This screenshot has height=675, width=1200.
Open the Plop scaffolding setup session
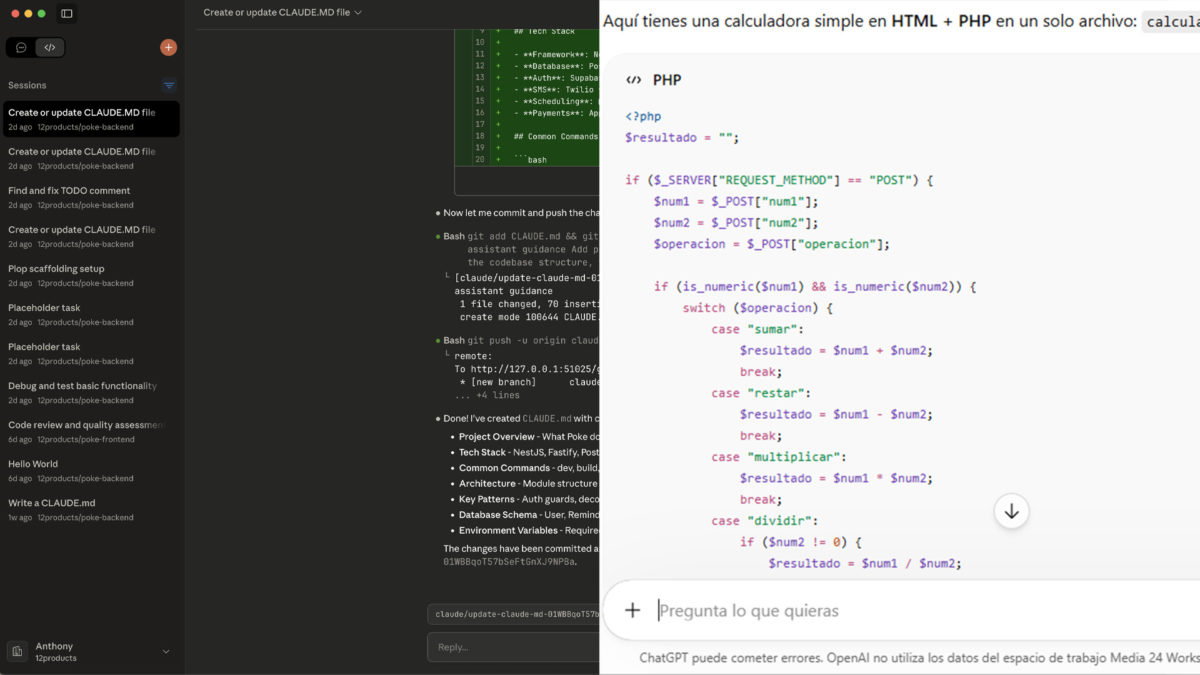point(92,275)
